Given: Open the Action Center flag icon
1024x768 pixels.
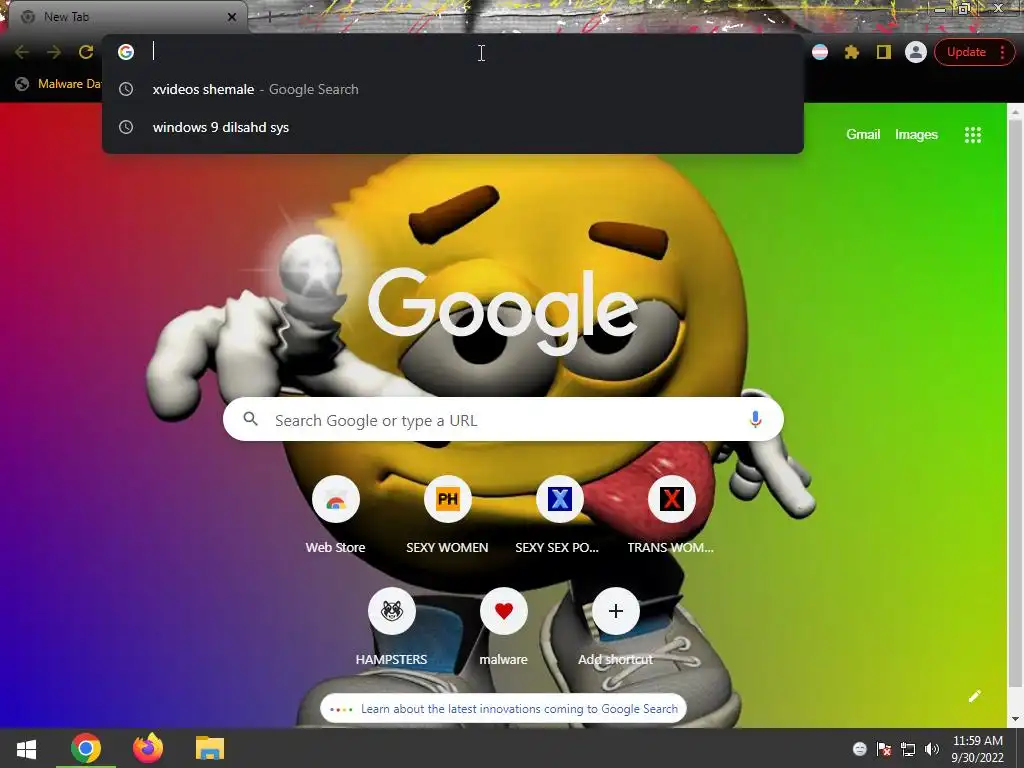Looking at the screenshot, I should pos(884,749).
